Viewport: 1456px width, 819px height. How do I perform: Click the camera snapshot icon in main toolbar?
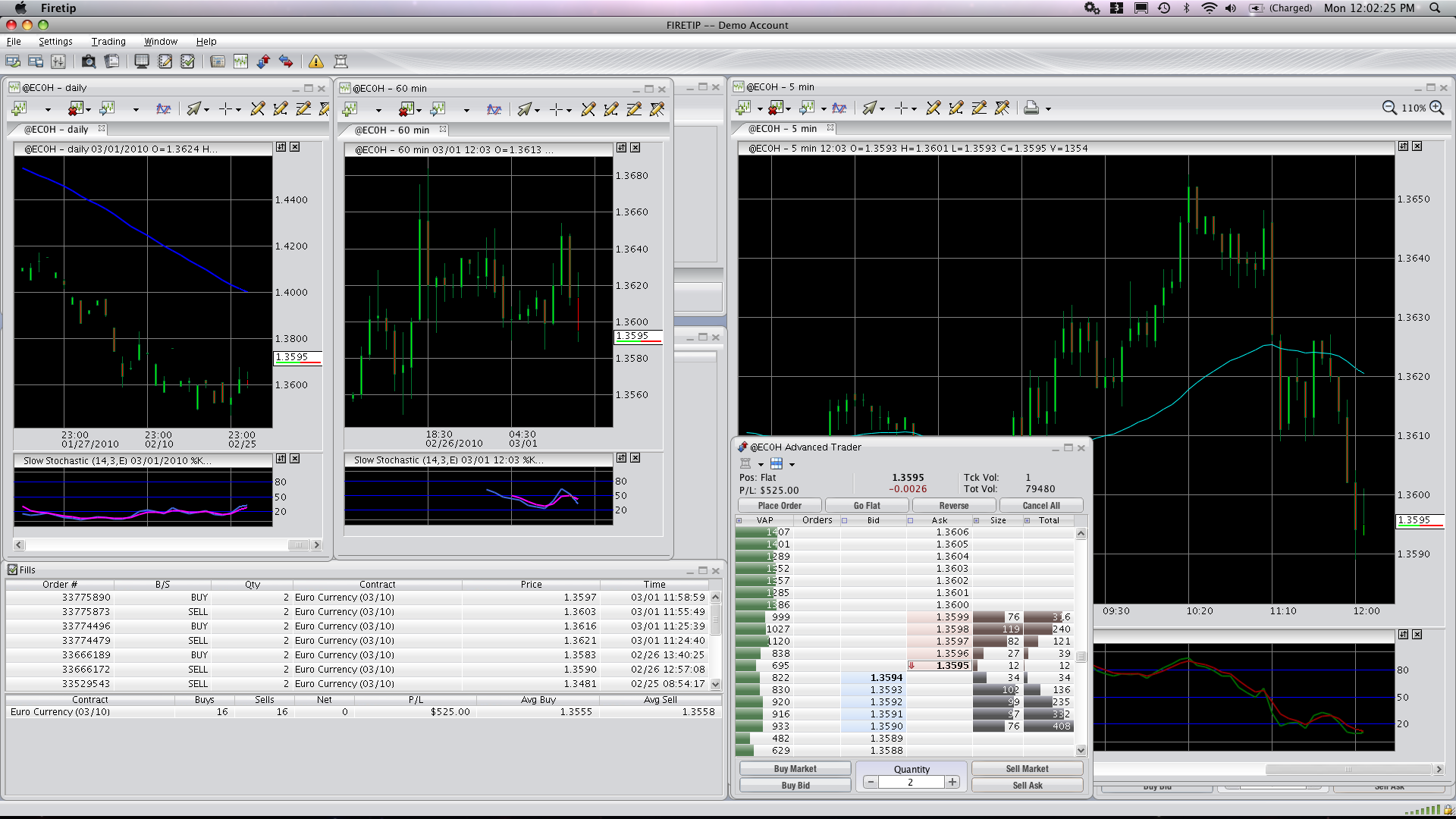[x=89, y=61]
